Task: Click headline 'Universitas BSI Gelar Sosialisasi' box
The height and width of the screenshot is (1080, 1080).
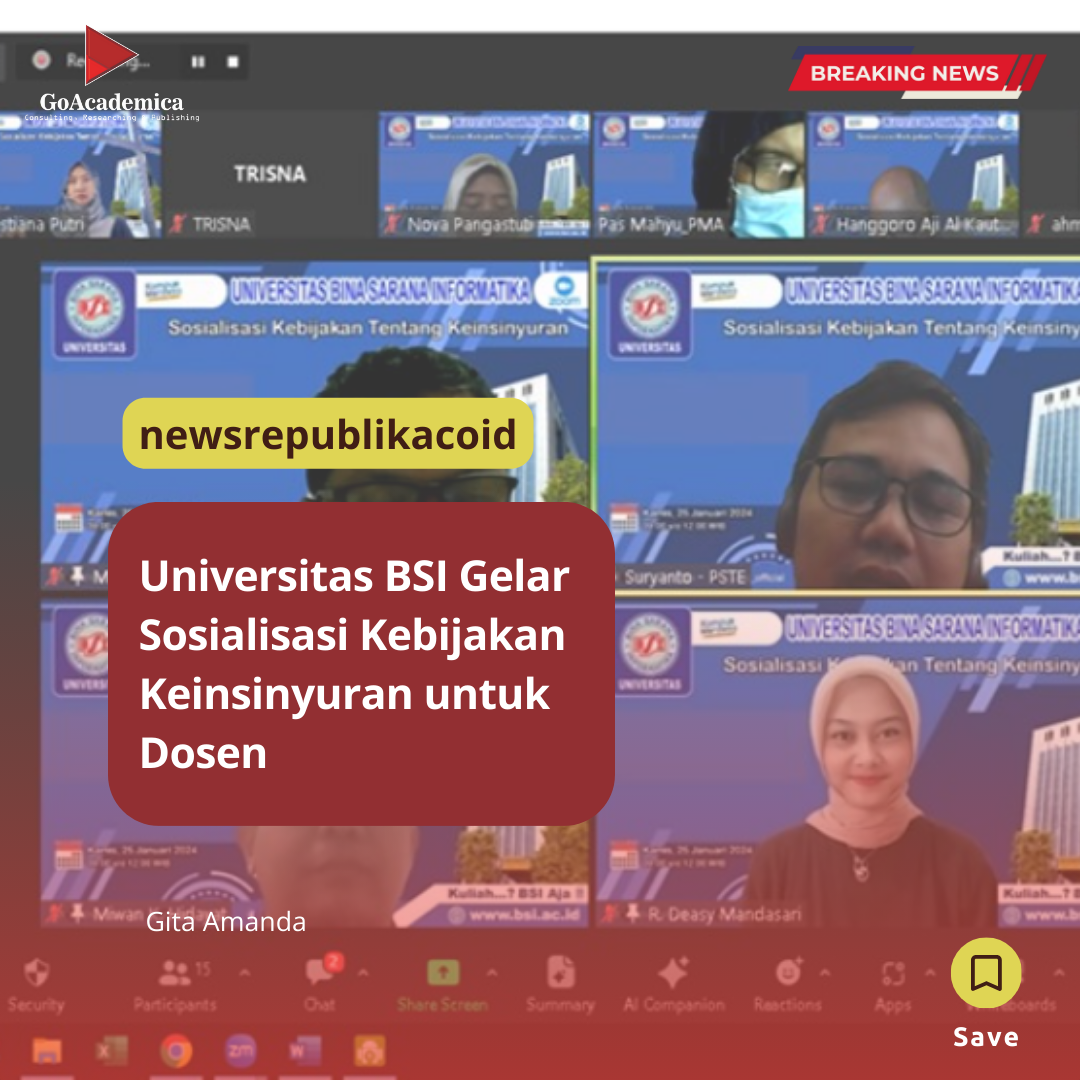Action: pos(361,663)
